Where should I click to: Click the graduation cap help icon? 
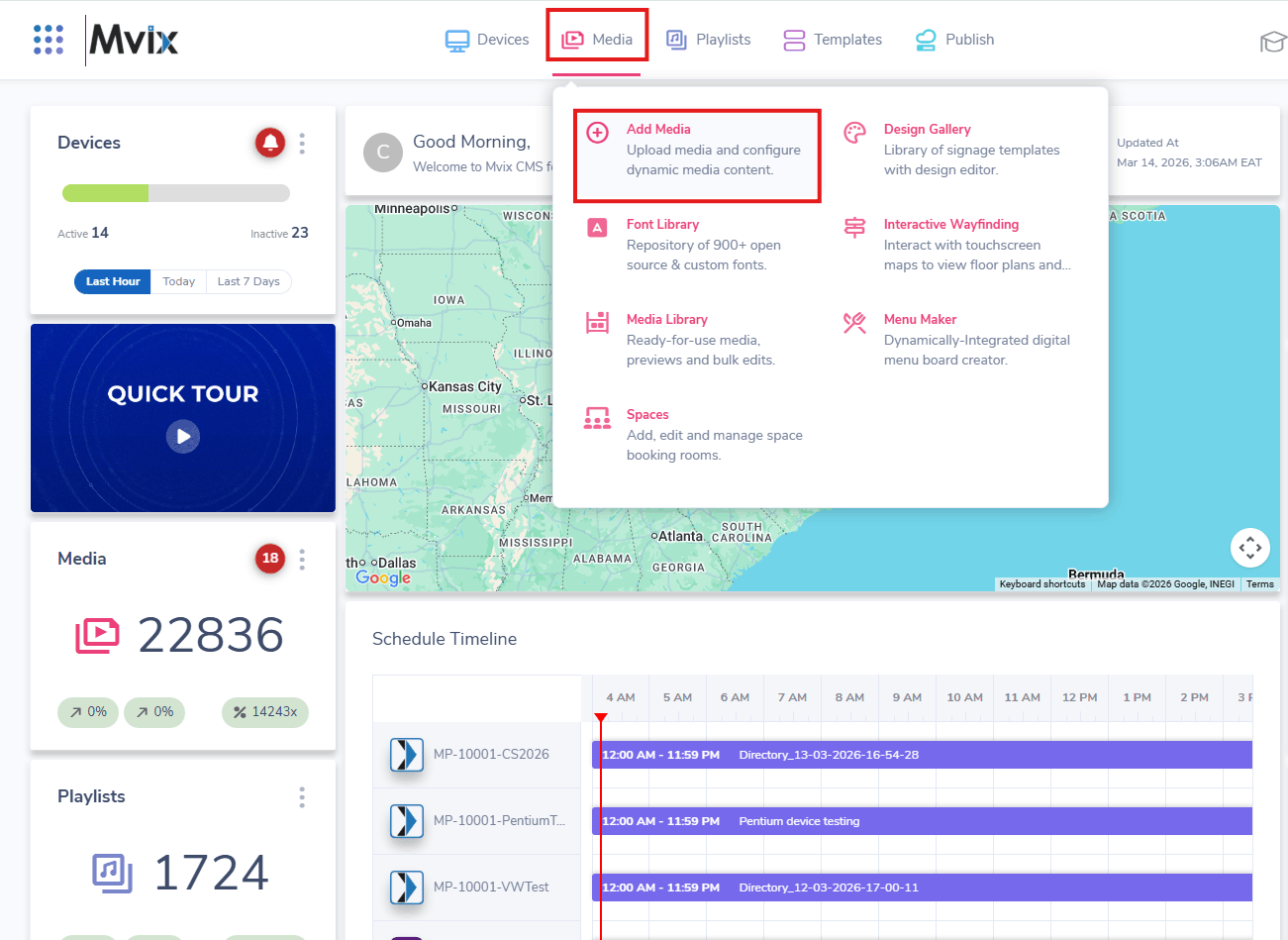pyautogui.click(x=1273, y=42)
